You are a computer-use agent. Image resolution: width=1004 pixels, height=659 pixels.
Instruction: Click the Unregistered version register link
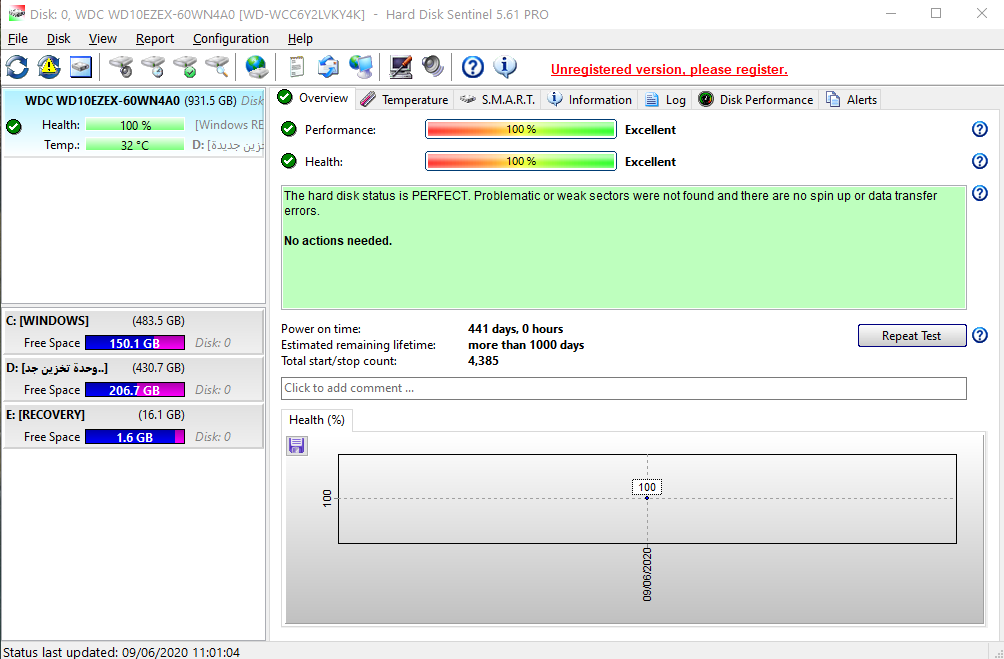[669, 69]
